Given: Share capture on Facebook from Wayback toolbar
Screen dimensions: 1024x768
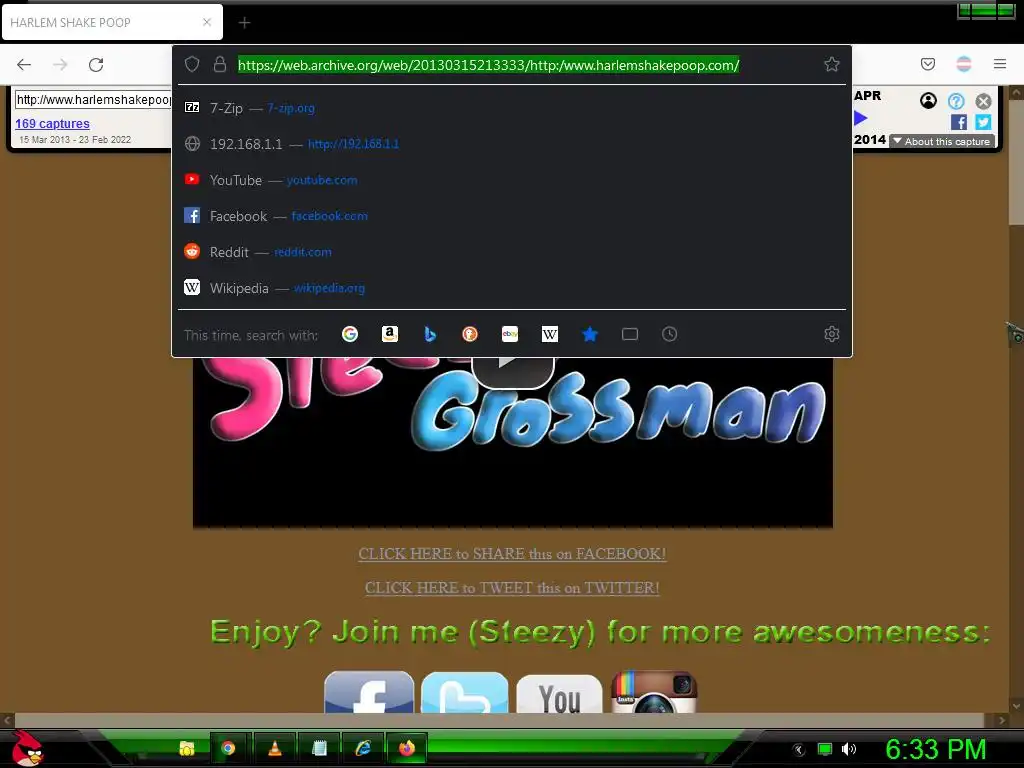Looking at the screenshot, I should click(959, 122).
